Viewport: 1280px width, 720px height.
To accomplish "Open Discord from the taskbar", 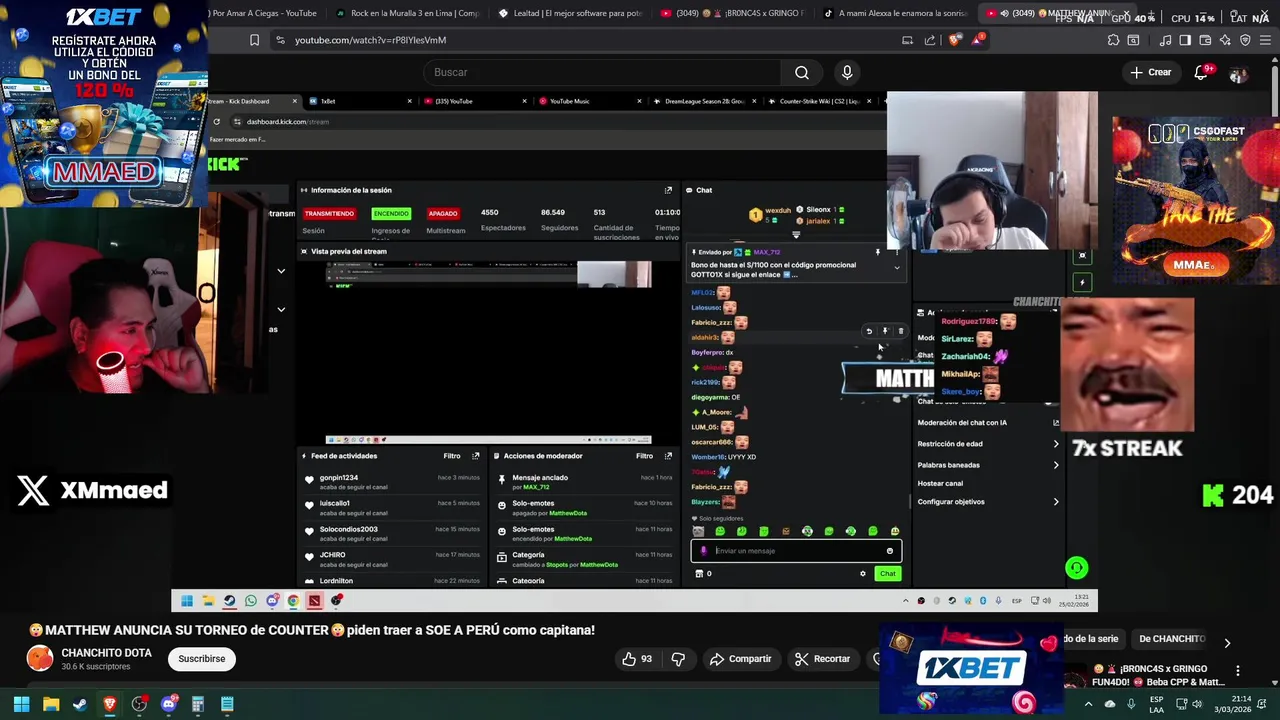I will (x=169, y=705).
